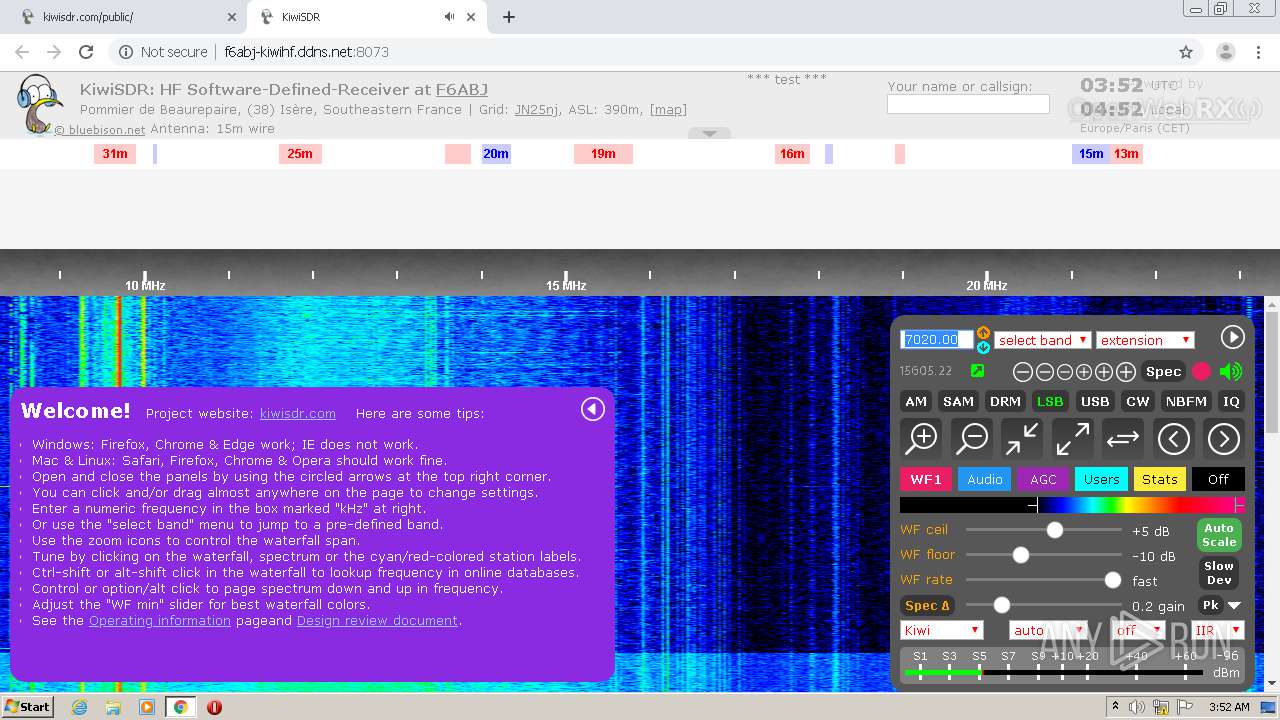The width and height of the screenshot is (1280, 720).
Task: Open the kiwisdr.com project website link
Action: [298, 413]
